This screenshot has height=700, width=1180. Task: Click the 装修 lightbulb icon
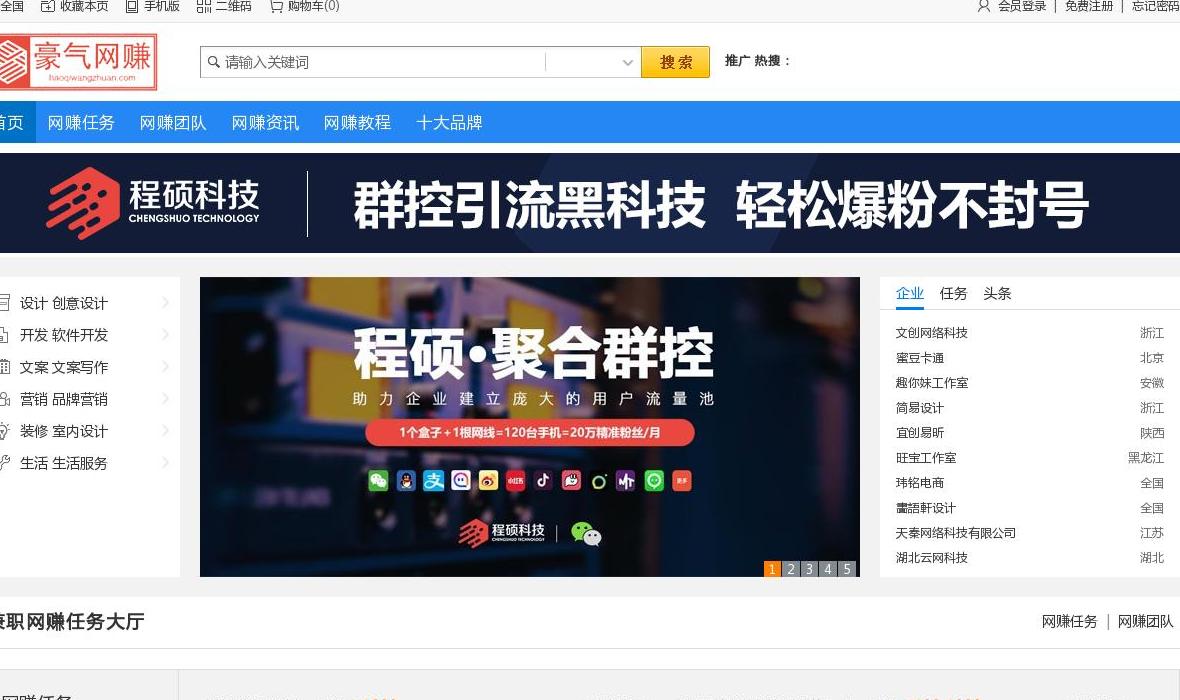(x=4, y=431)
